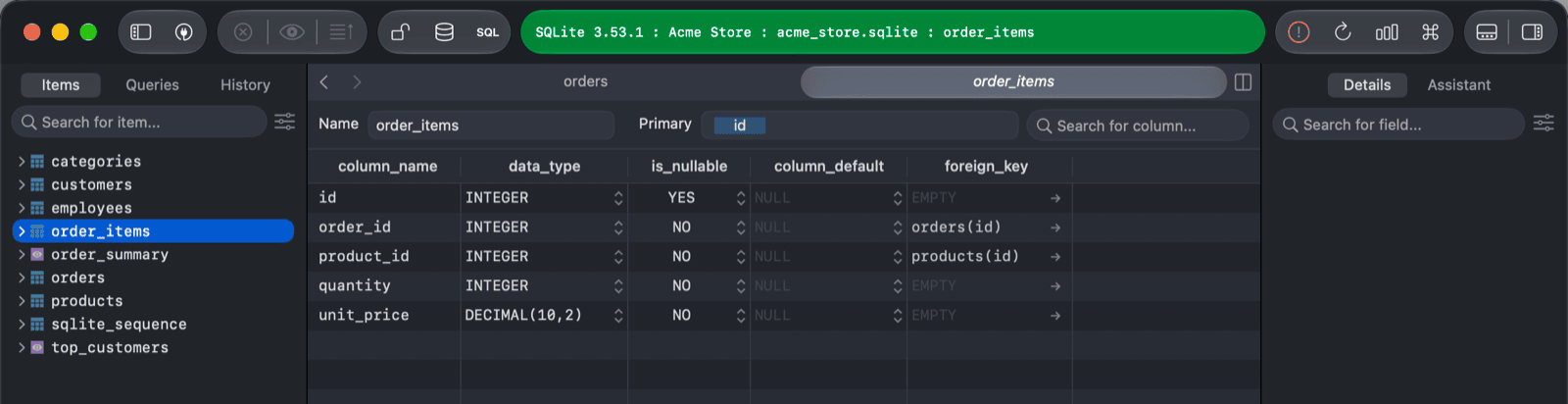
Task: Open the orders tab
Action: click(x=585, y=81)
